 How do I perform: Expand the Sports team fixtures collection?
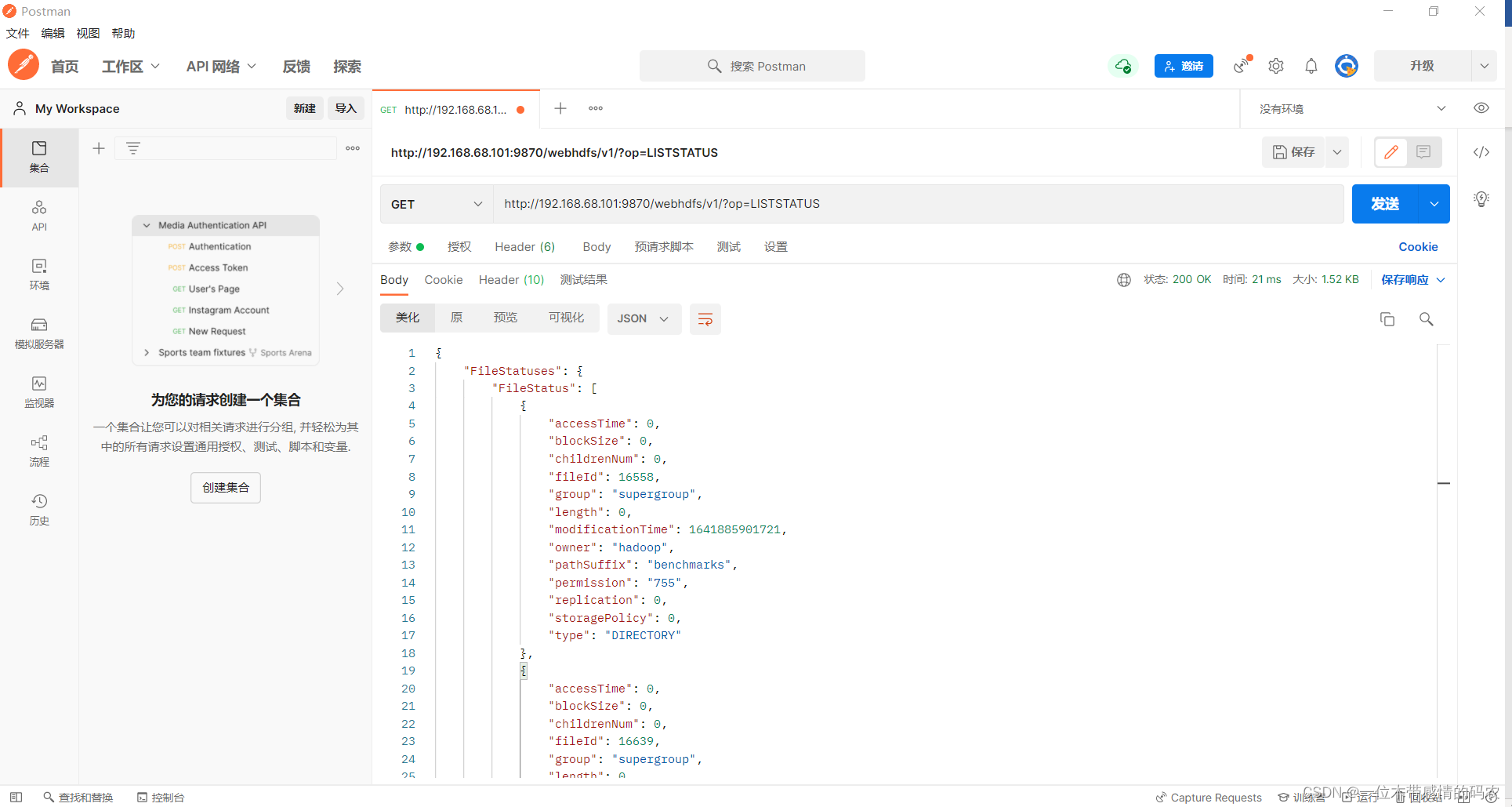click(147, 353)
